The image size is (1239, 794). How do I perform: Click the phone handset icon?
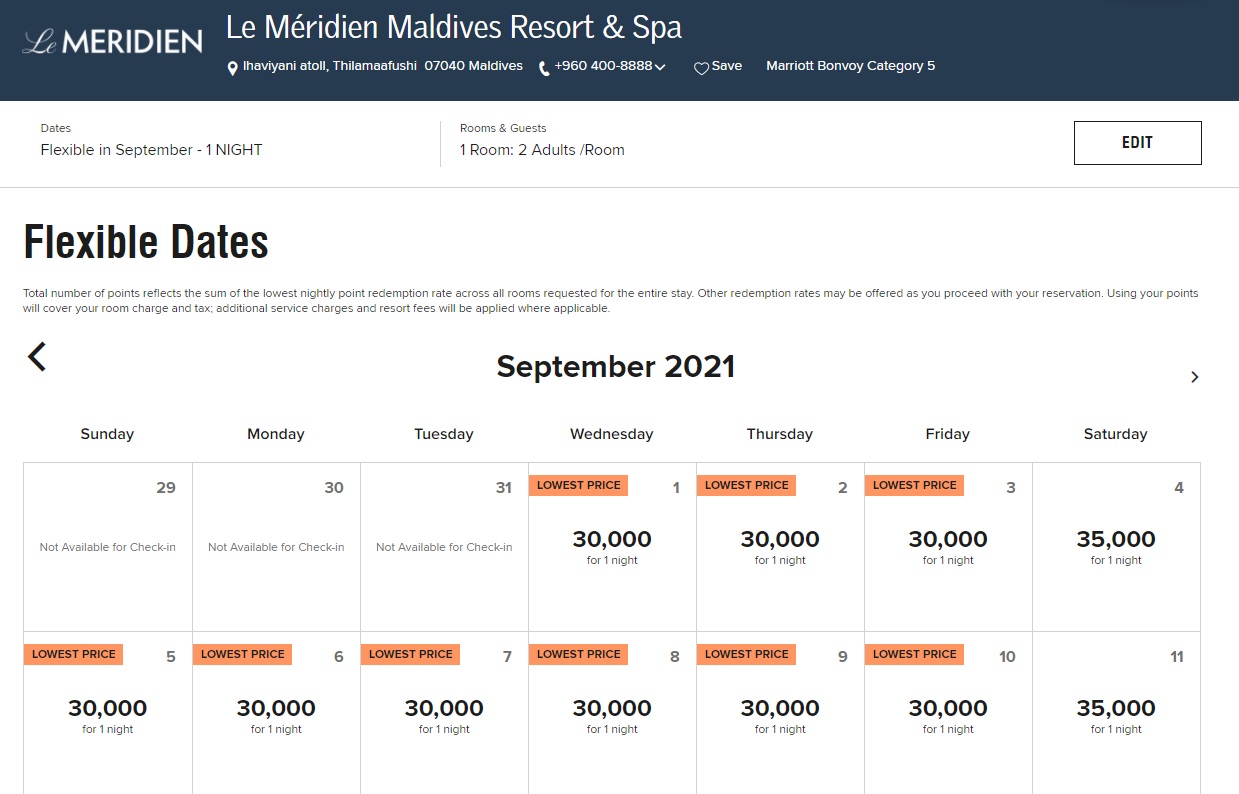pyautogui.click(x=544, y=68)
